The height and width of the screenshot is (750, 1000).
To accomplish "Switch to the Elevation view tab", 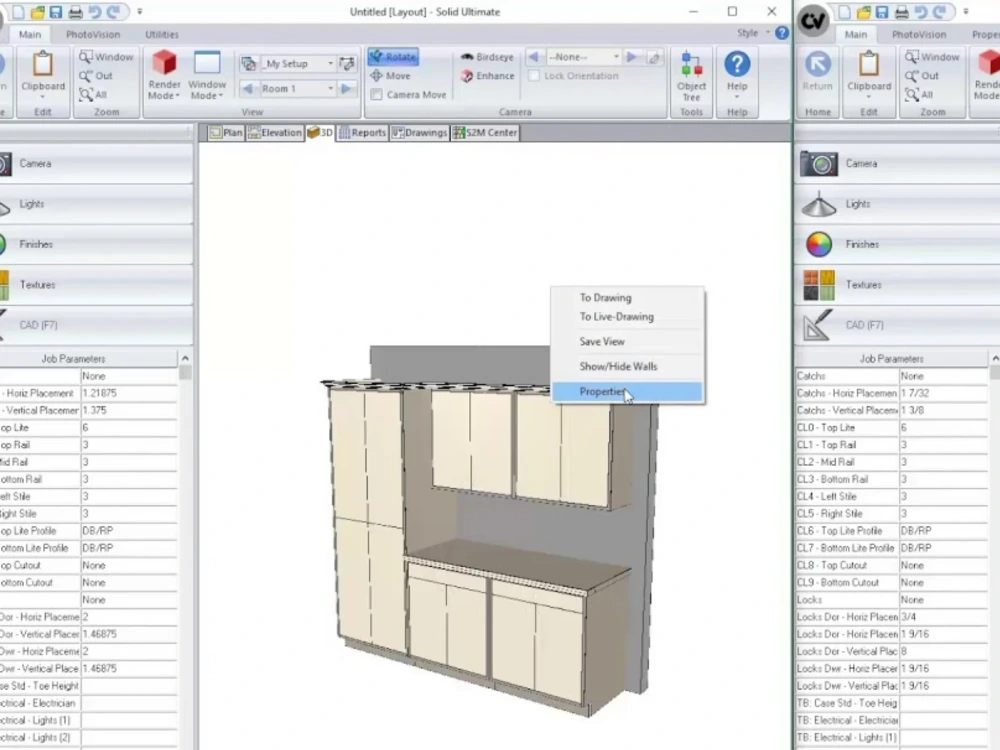I will pos(275,133).
